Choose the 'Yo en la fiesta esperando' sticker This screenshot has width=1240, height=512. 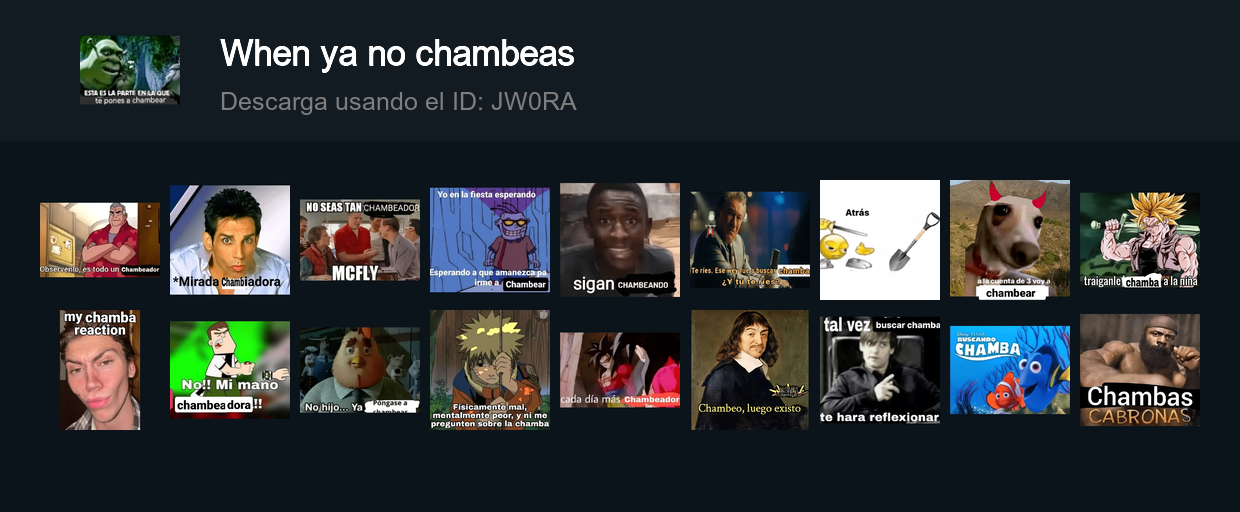click(490, 240)
